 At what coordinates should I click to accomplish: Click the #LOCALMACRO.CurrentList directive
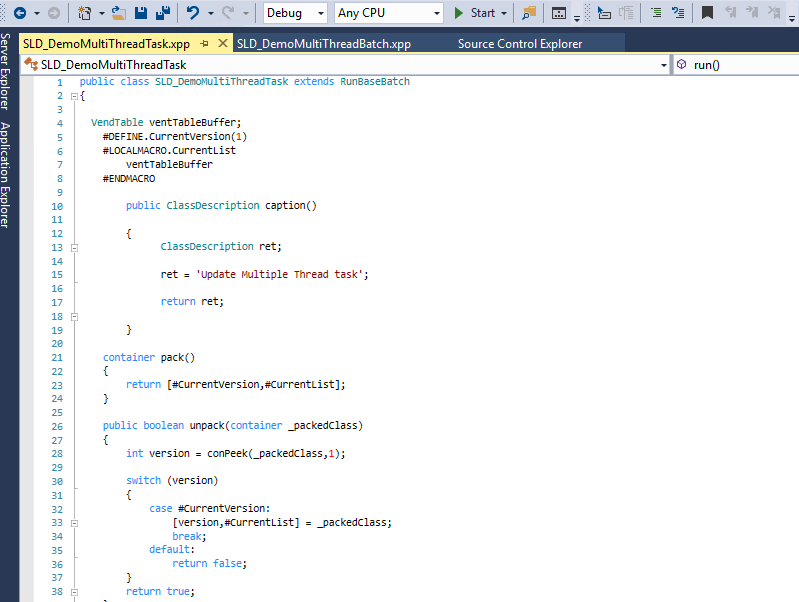(169, 150)
